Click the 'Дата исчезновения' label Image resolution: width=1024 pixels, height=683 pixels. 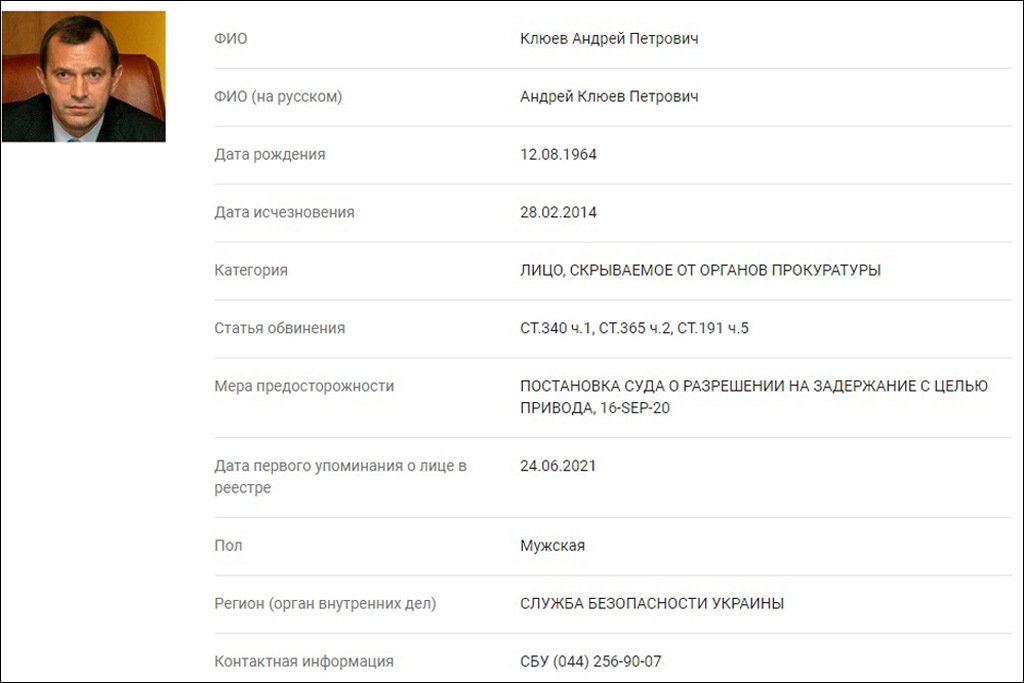coord(284,213)
